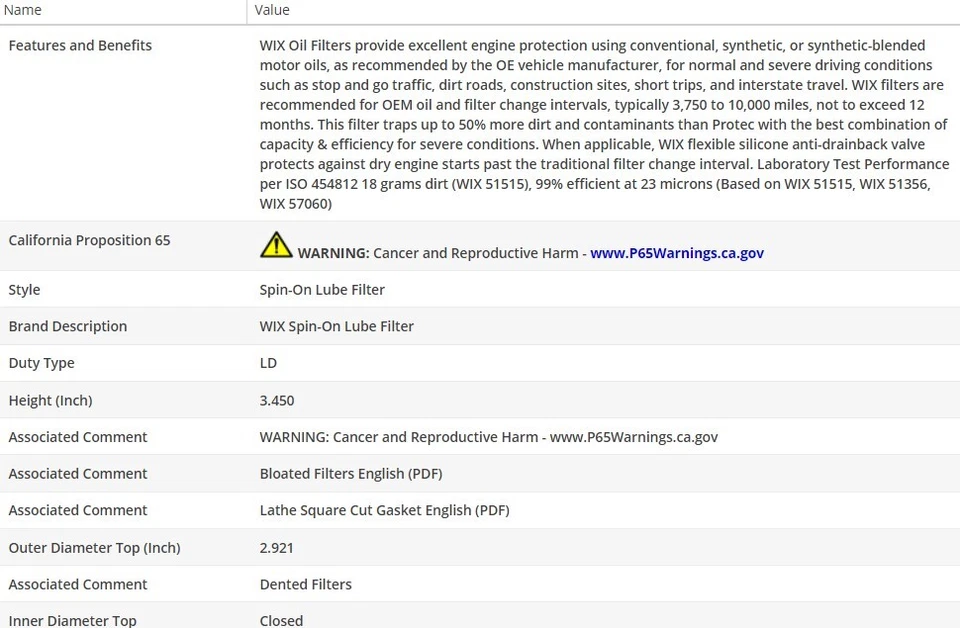
Task: Open "Lathe Square Cut Gasket English (PDF)"
Action: click(x=384, y=510)
